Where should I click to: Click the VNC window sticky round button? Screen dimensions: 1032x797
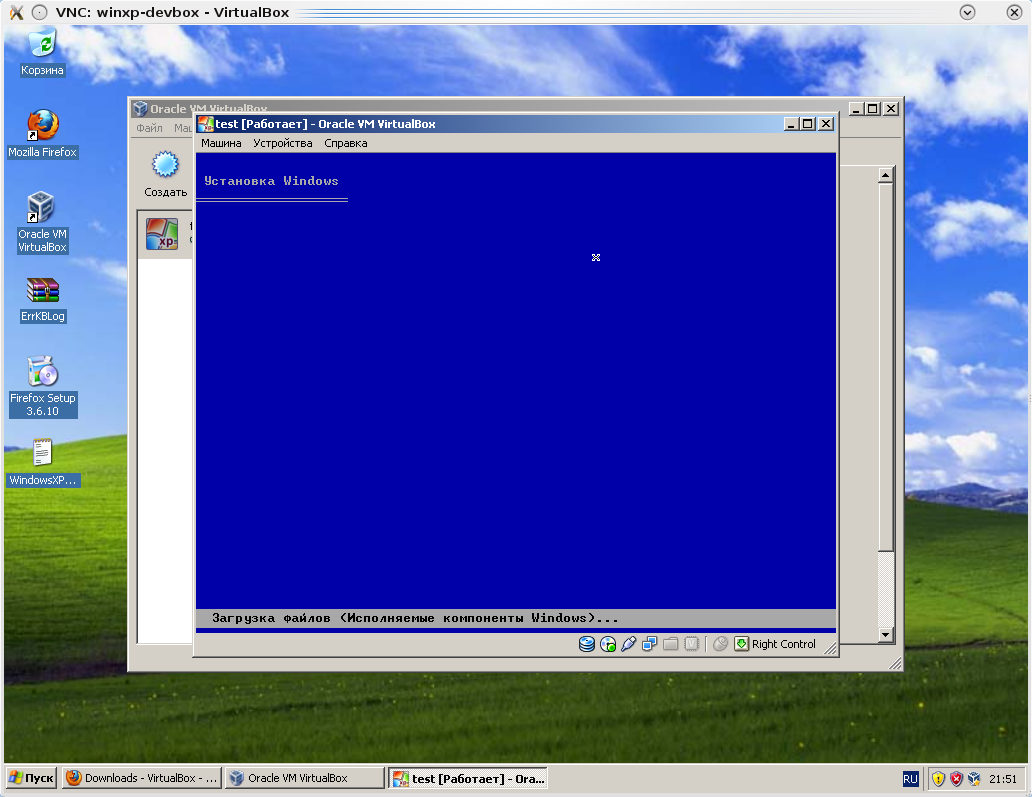[39, 12]
